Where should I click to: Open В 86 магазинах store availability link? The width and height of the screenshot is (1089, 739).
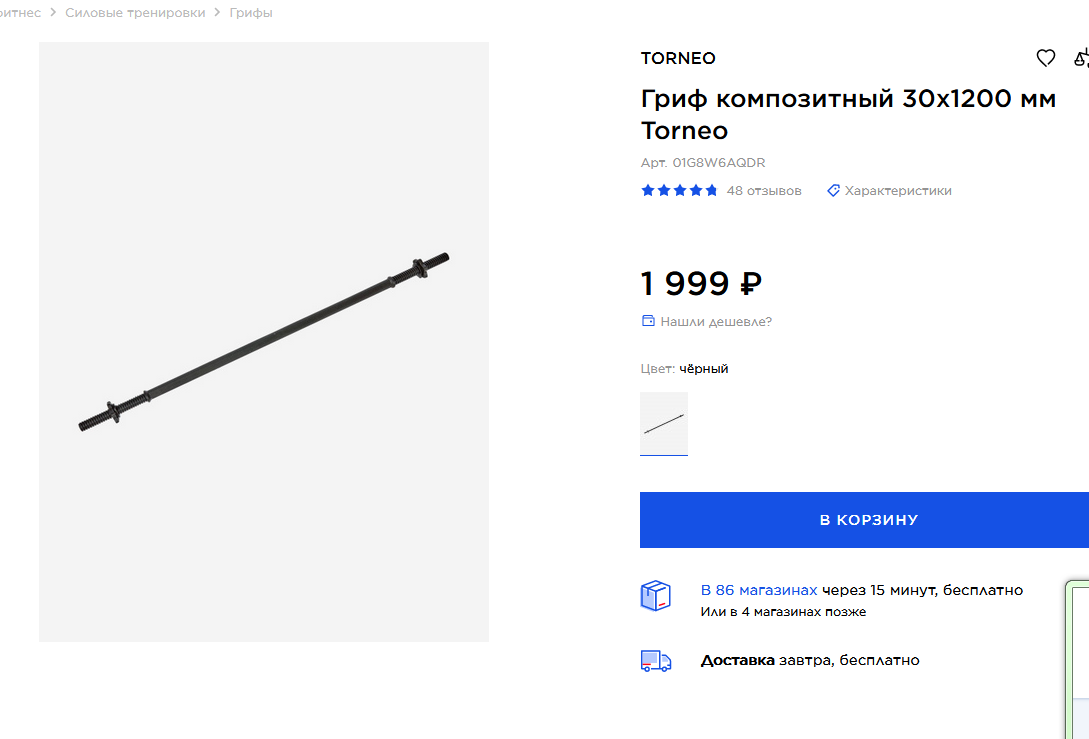coord(758,590)
